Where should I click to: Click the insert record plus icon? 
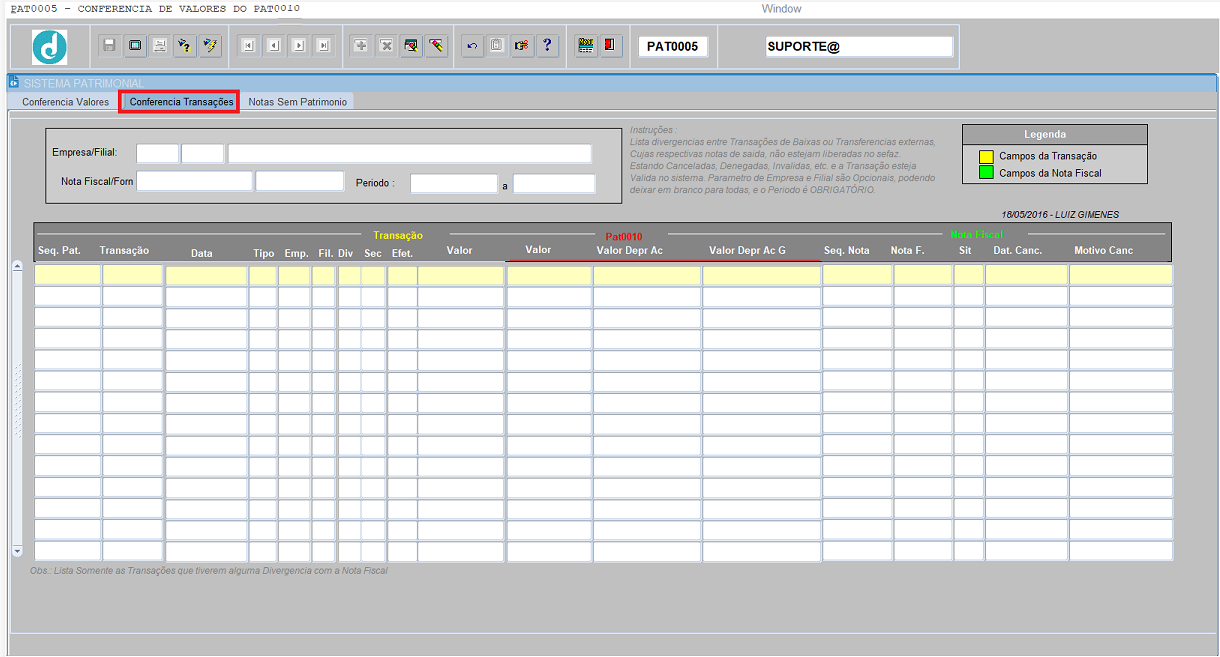(x=361, y=46)
